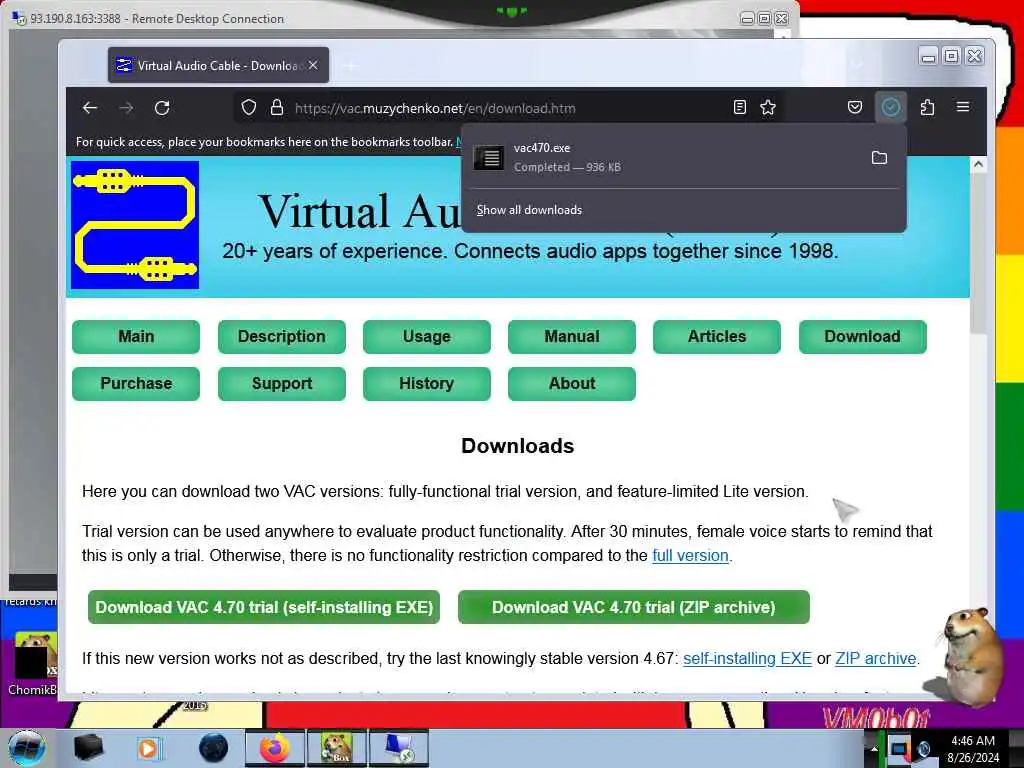The image size is (1024, 768).
Task: Click version 4.67 self-installing EXE link
Action: (747, 658)
